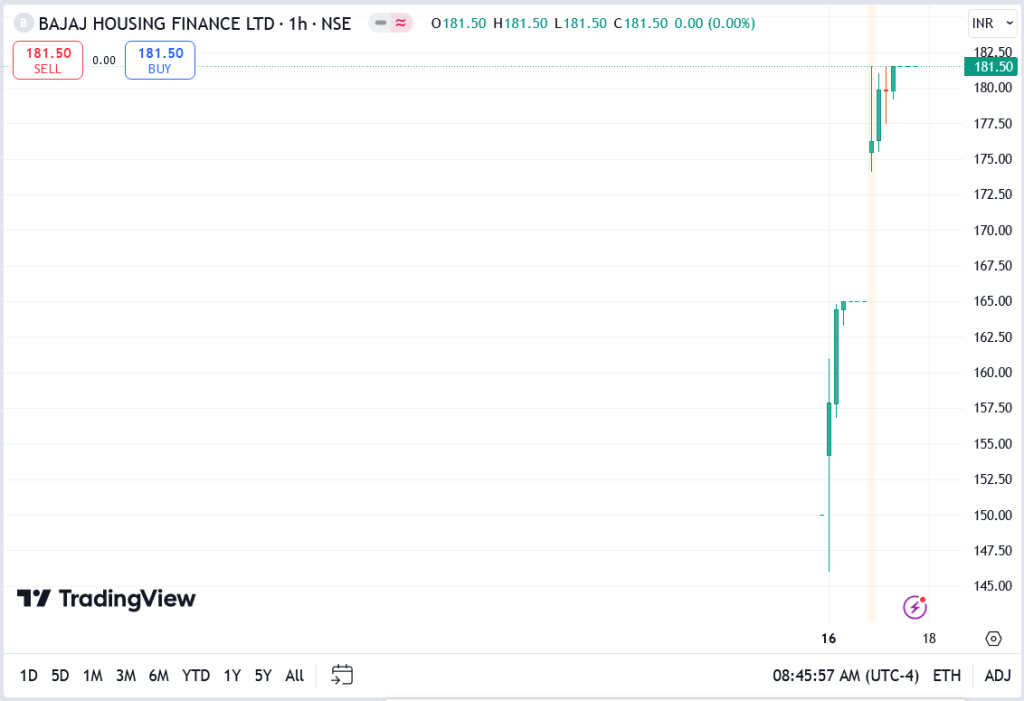Viewport: 1024px width, 701px height.
Task: Select the 1D date range
Action: click(x=29, y=676)
